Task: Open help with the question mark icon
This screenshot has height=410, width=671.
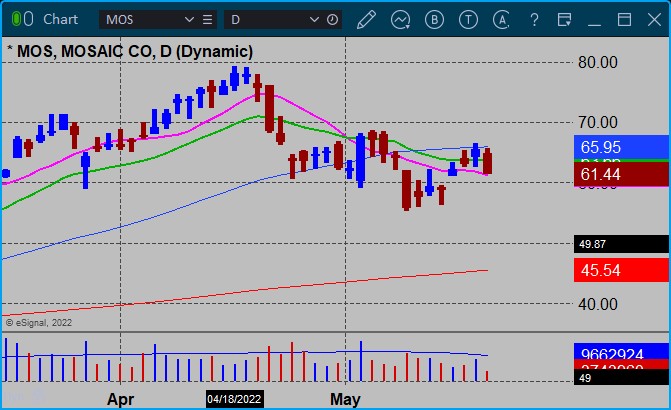Action: (534, 20)
